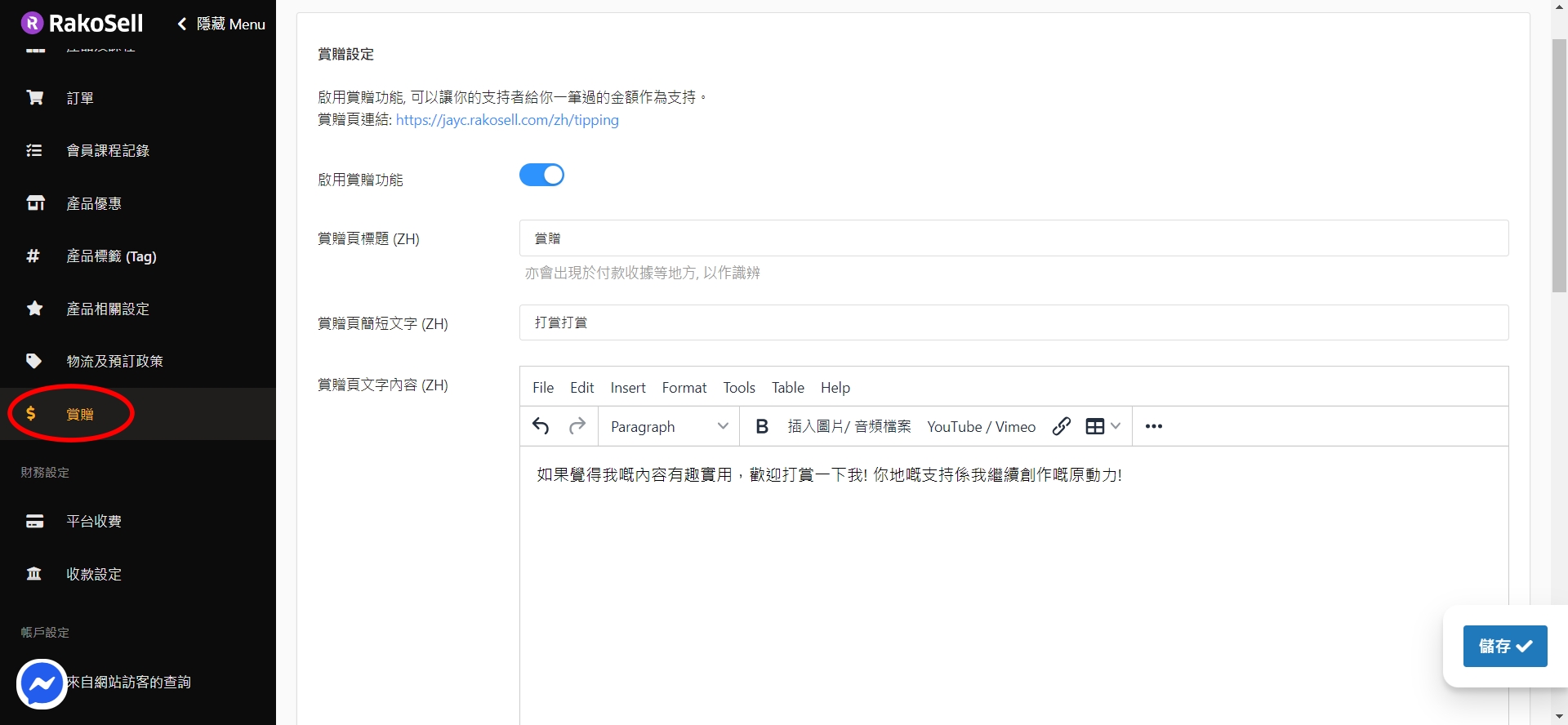Click the 儲存 save button

(x=1504, y=646)
